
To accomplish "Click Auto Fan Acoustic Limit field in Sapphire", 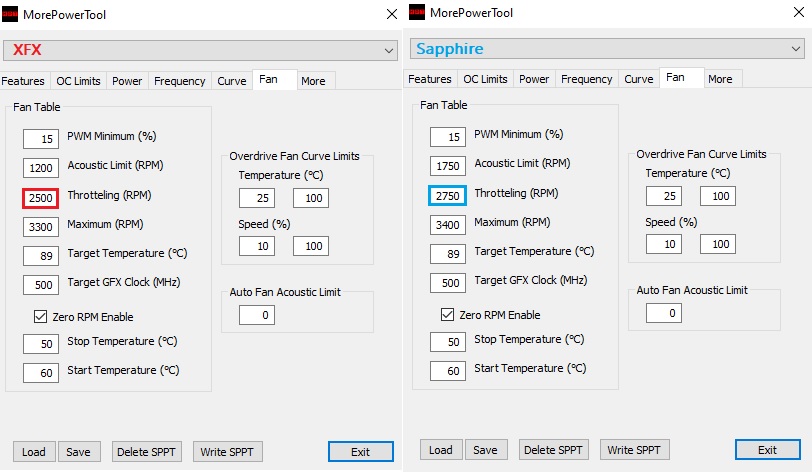I will (x=664, y=313).
